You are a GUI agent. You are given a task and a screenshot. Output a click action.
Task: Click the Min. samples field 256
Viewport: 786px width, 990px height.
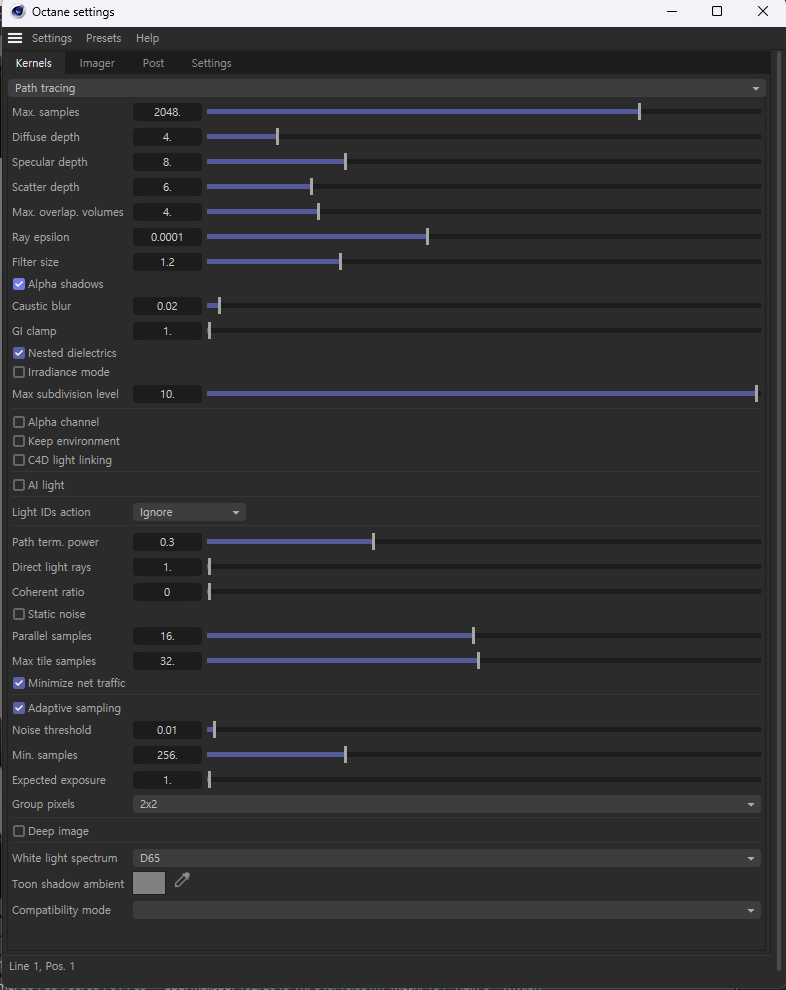[167, 755]
